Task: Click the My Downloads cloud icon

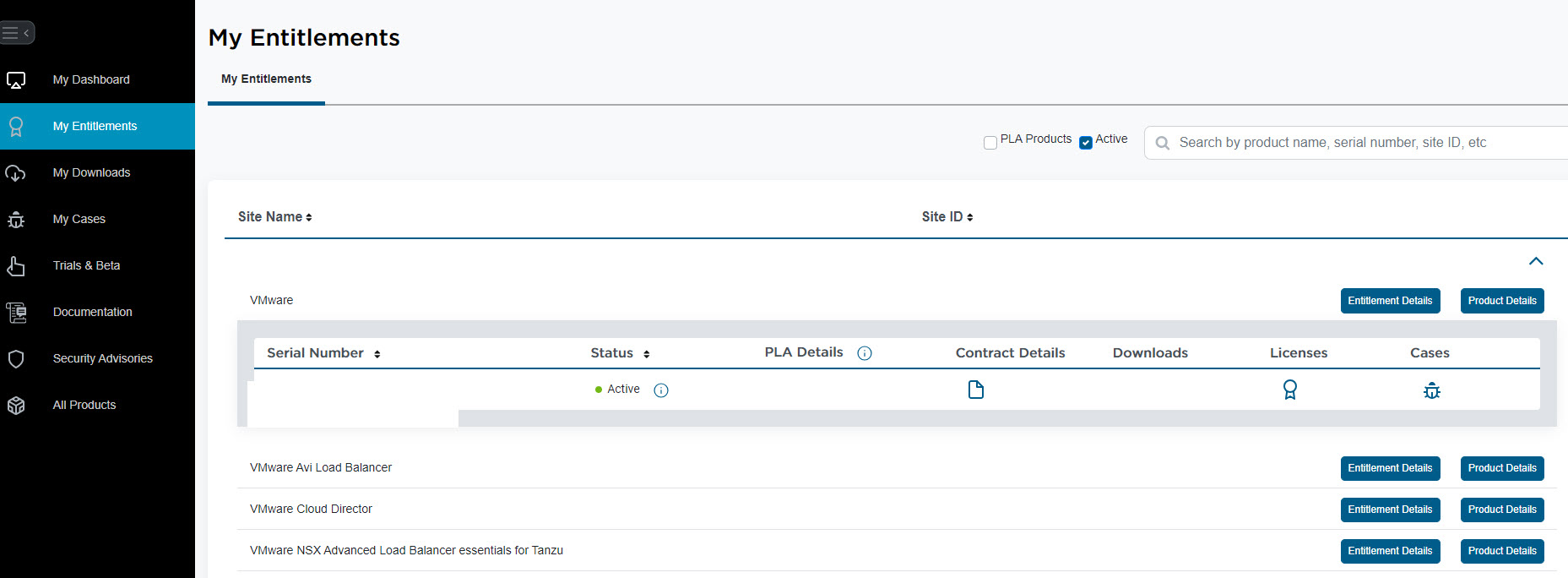Action: pos(16,173)
